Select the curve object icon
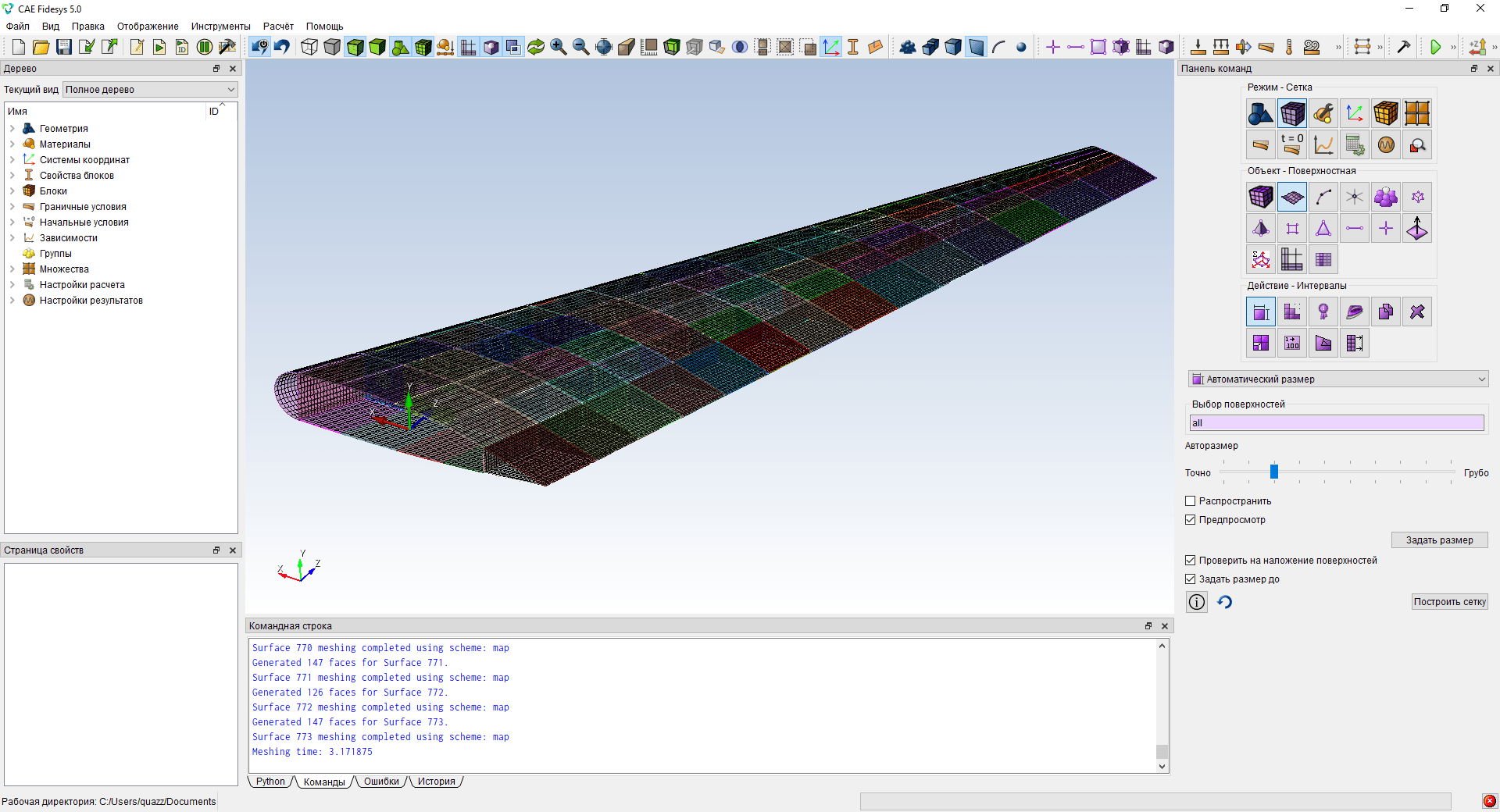Image resolution: width=1500 pixels, height=812 pixels. coord(1323,198)
